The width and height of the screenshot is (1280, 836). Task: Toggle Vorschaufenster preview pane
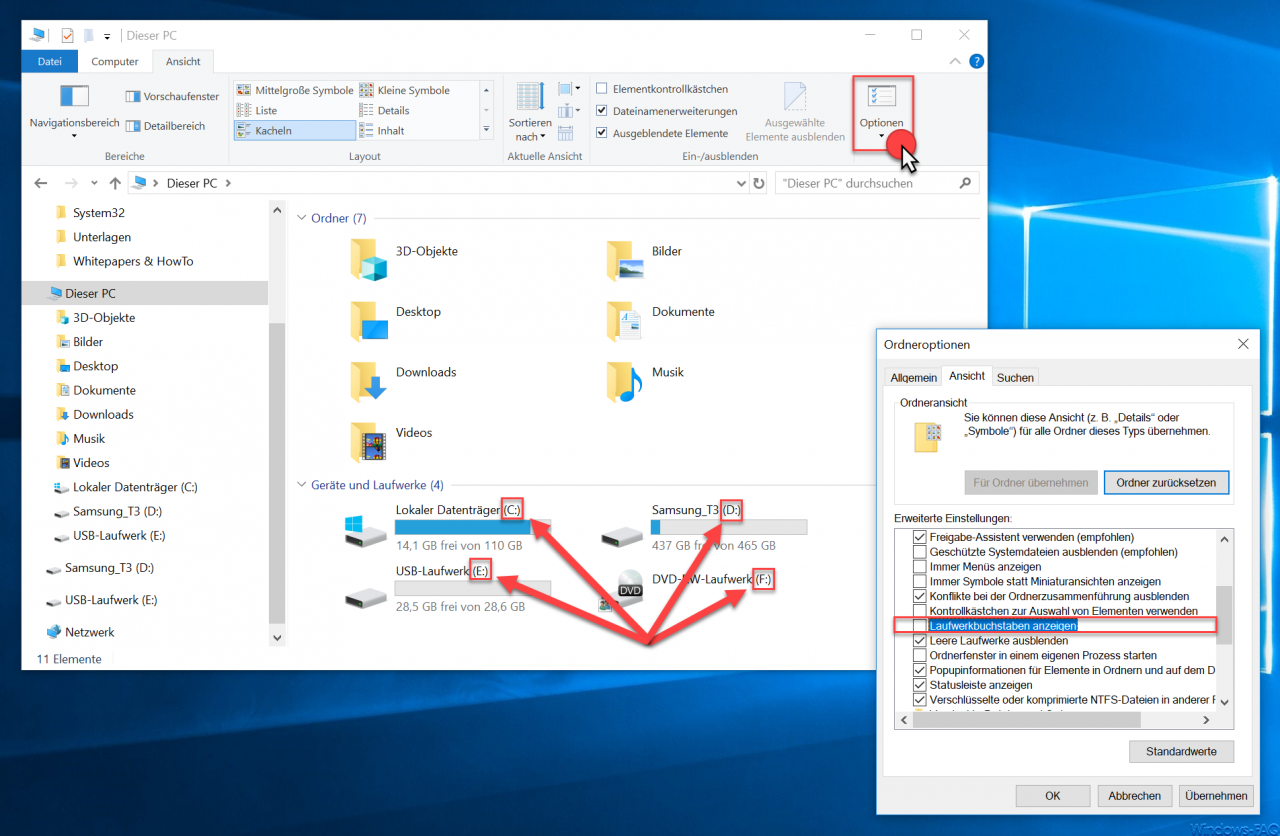click(x=172, y=97)
